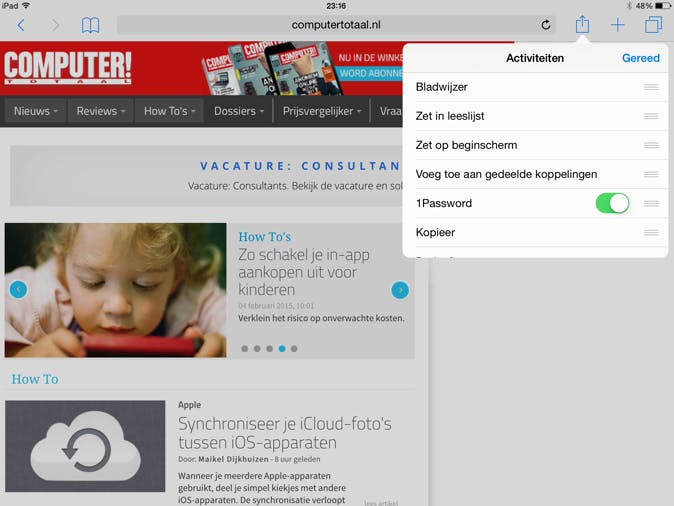Open author Maikel Dijkhuizen's page
The image size is (674, 506).
[x=233, y=459]
